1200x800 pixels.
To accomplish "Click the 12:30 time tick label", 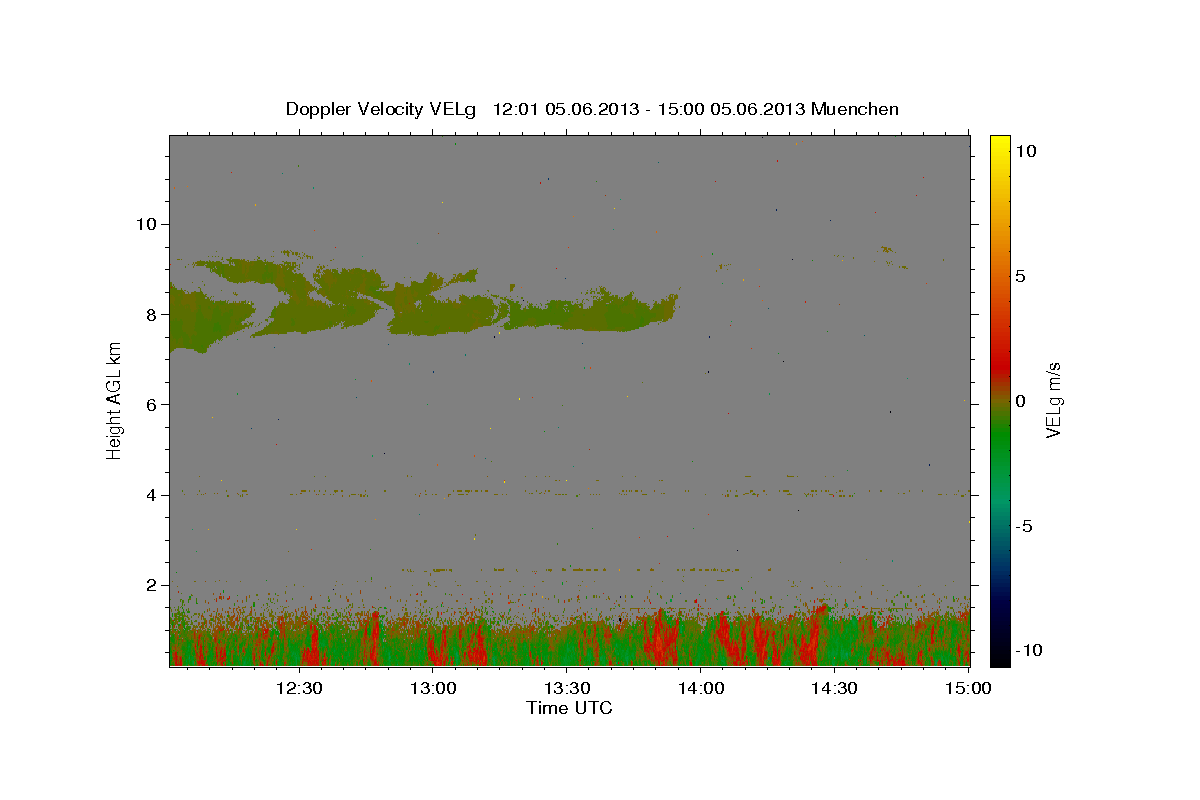I will [299, 689].
